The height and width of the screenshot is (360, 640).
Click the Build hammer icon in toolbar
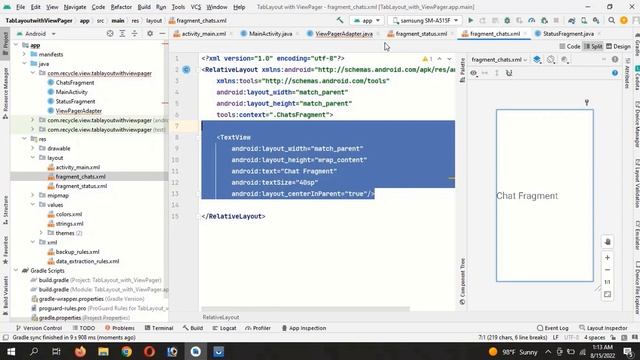coord(340,20)
